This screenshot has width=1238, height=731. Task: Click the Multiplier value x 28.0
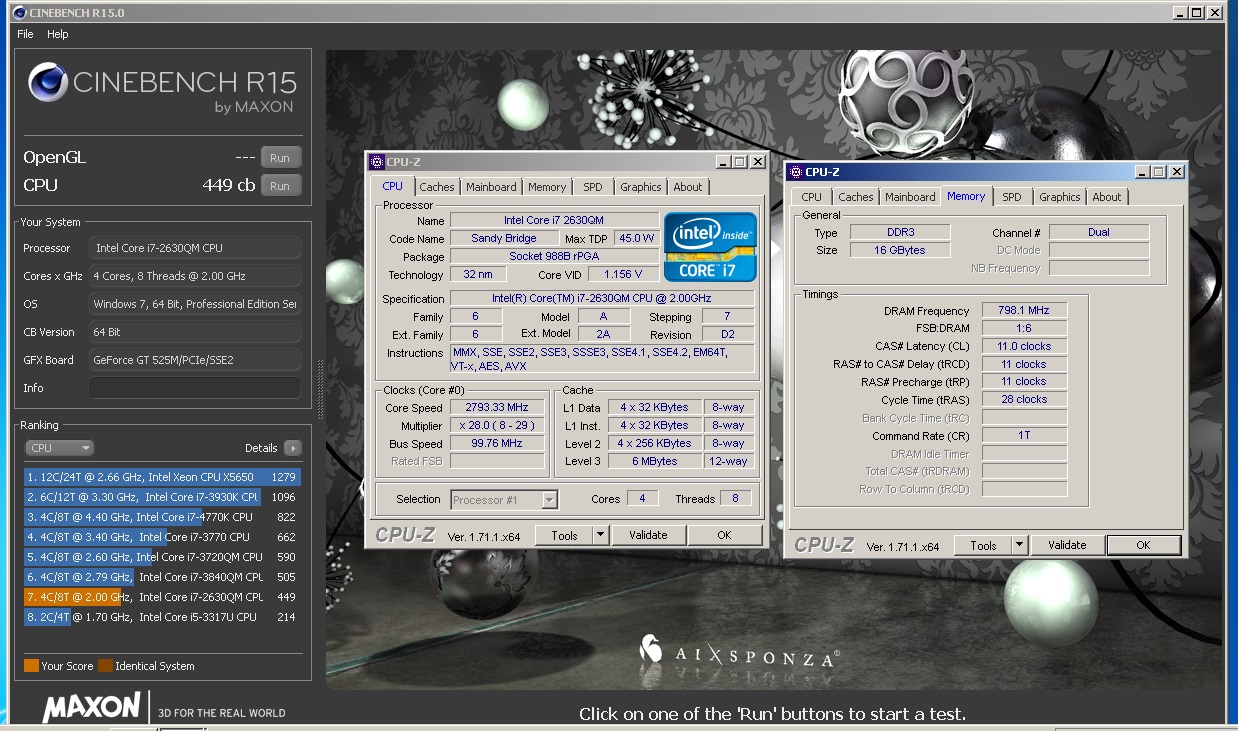click(x=497, y=425)
